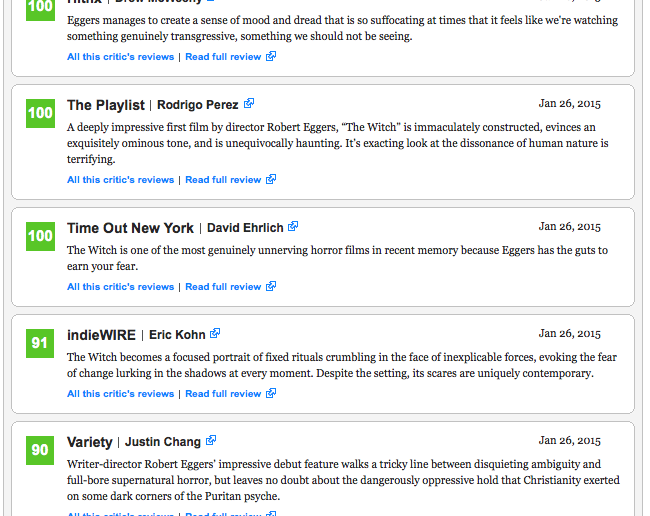Open All this critic's reviews for David Ehrlich
Image resolution: width=650 pixels, height=516 pixels.
point(121,287)
